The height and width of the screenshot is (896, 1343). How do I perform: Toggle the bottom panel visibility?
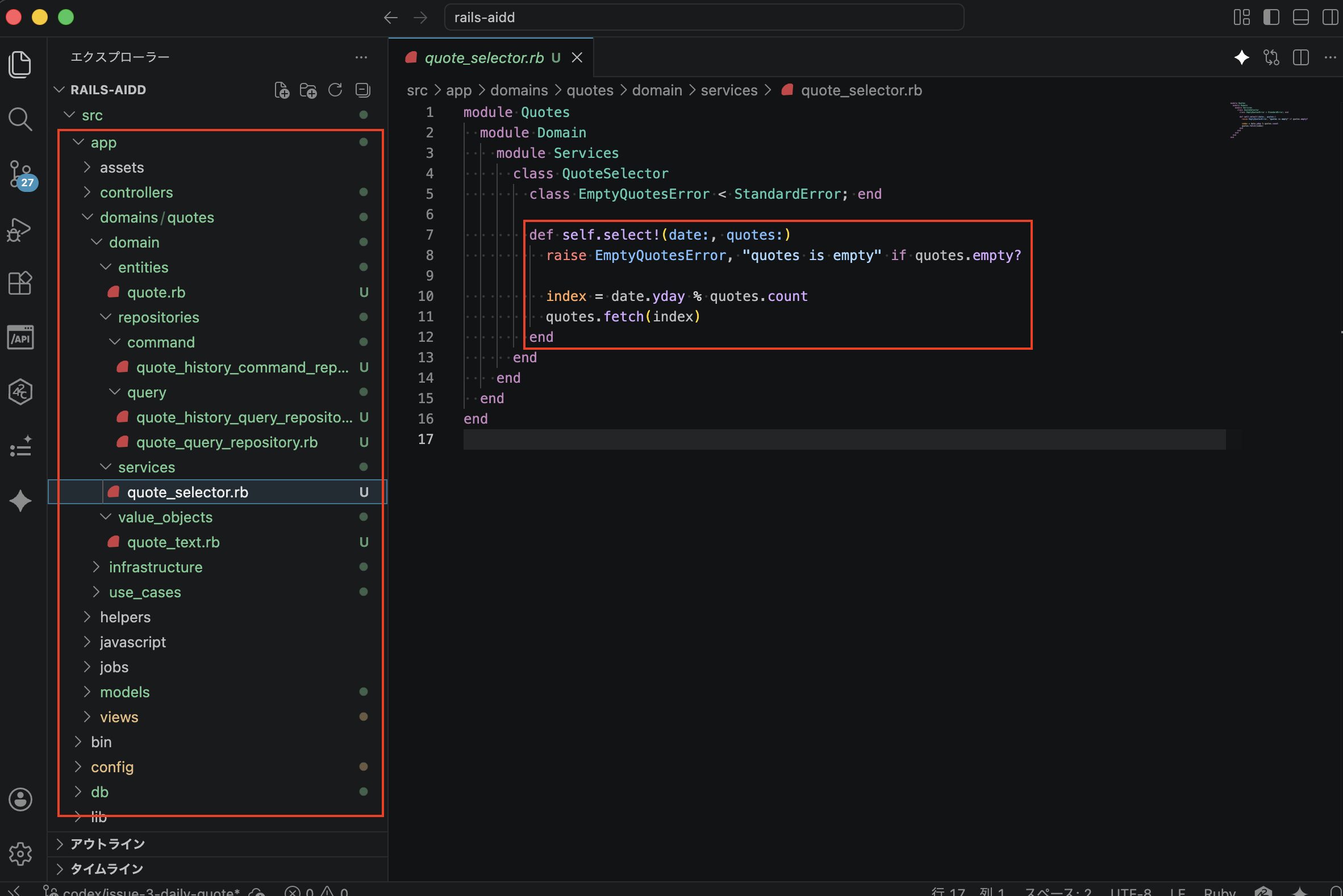pos(1300,17)
